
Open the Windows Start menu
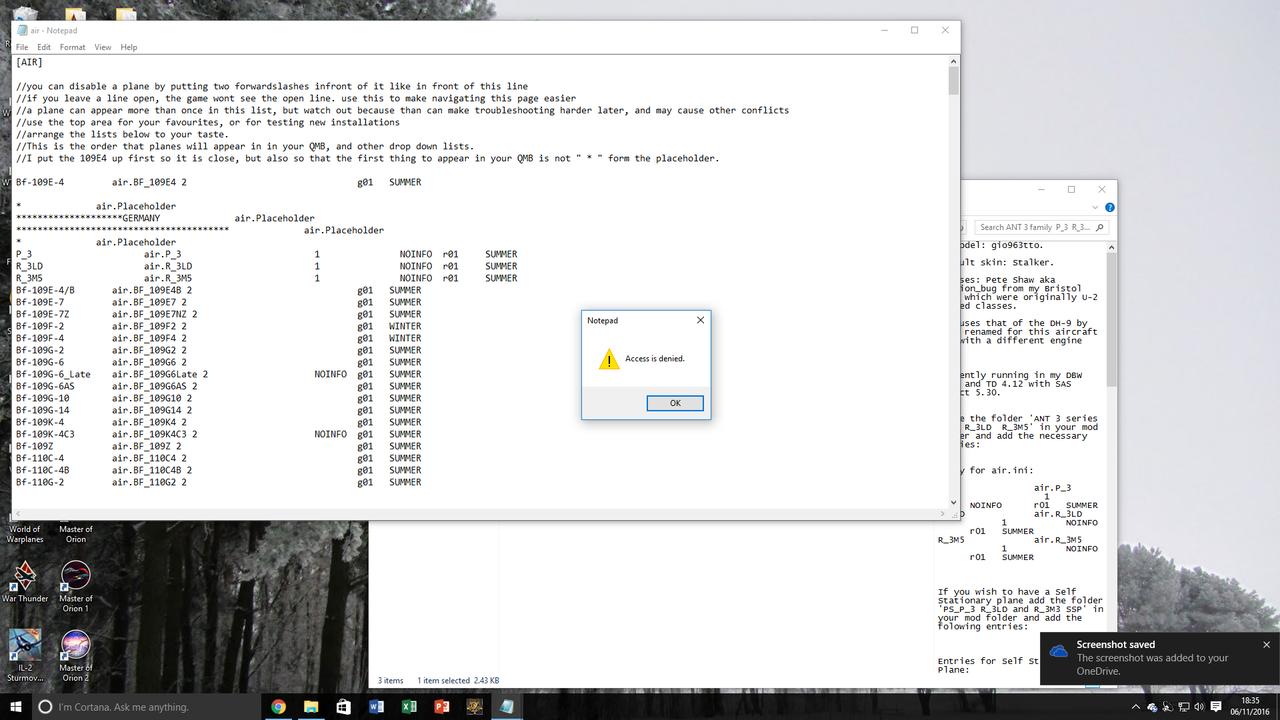point(15,706)
